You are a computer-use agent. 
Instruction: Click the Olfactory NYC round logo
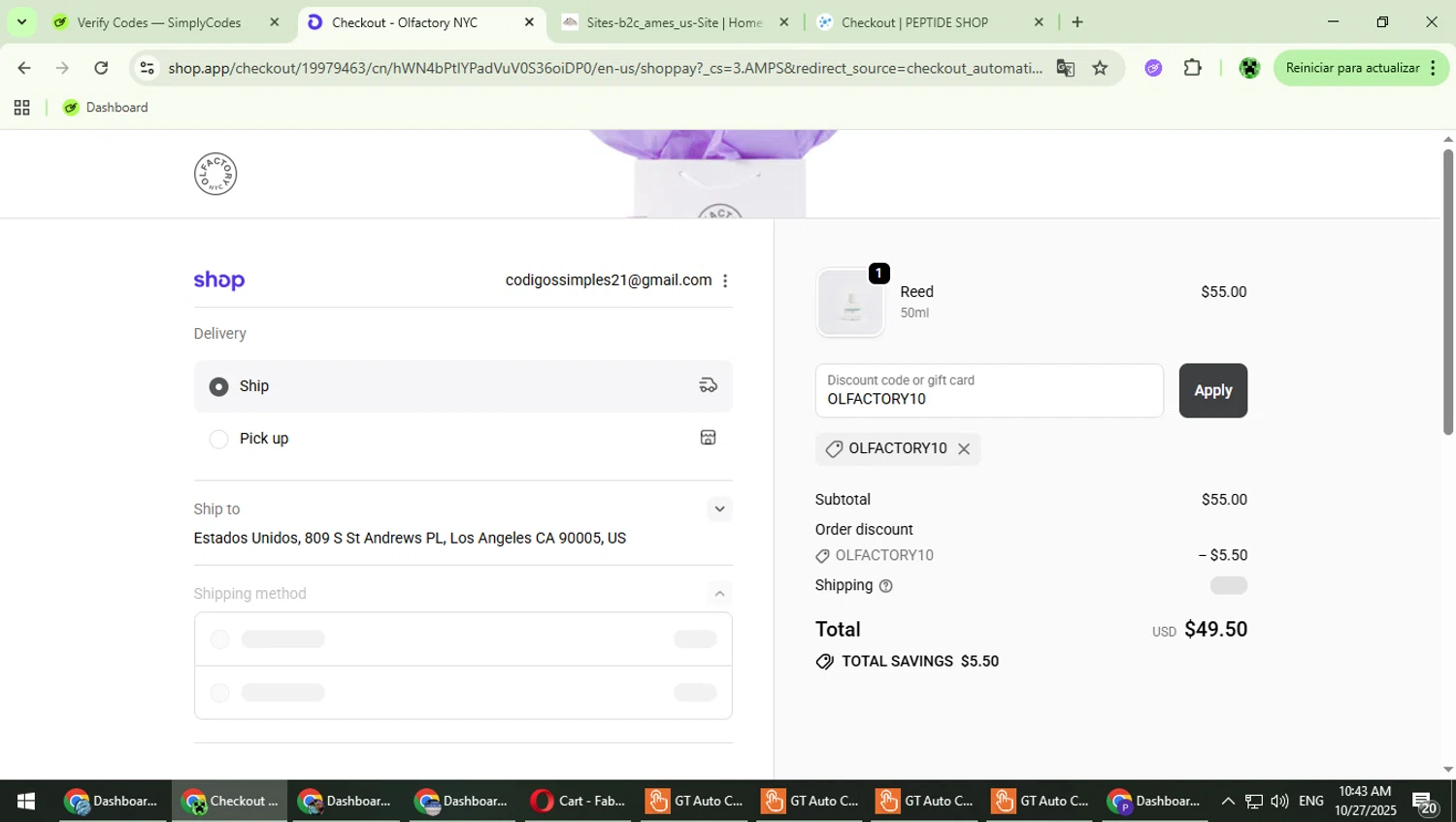tap(215, 174)
